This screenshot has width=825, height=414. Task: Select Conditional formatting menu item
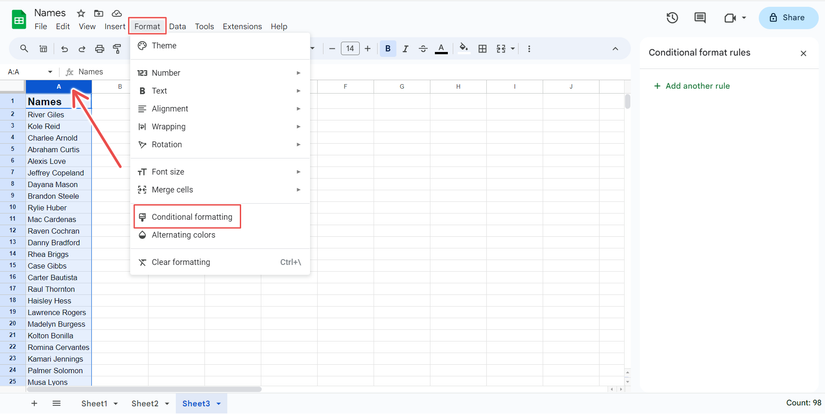tap(220, 217)
